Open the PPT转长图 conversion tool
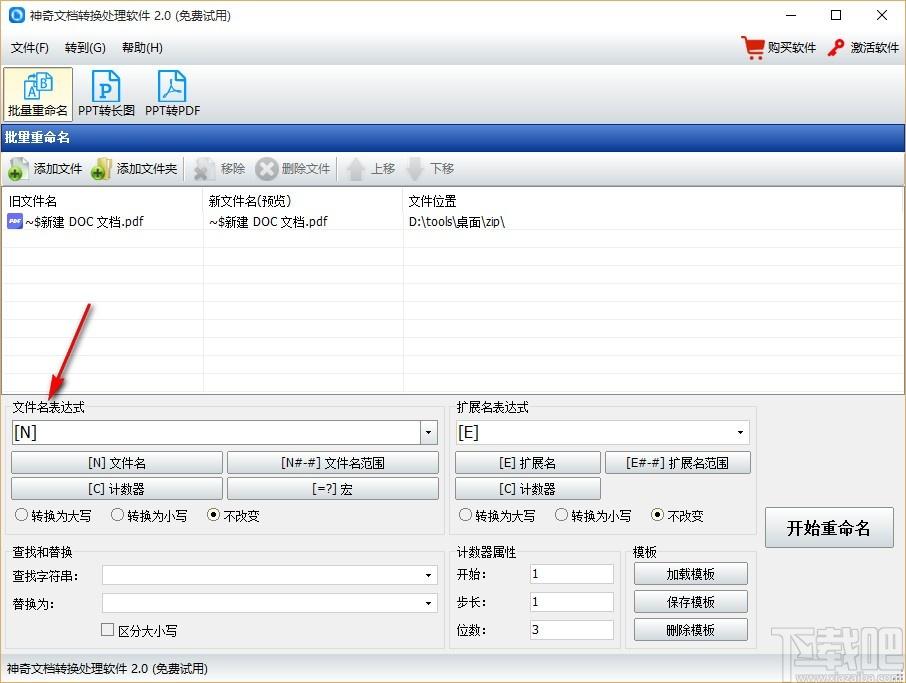 [x=105, y=88]
